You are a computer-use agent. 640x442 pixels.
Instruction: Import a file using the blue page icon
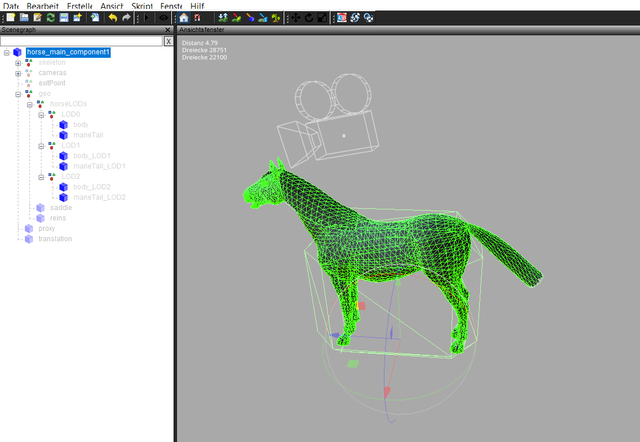pos(95,18)
